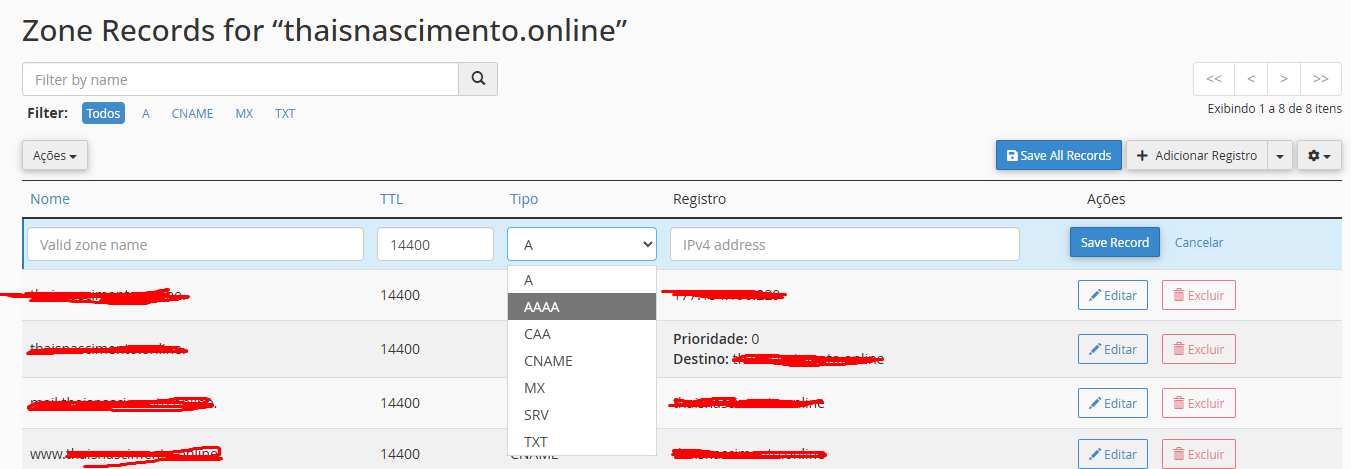This screenshot has height=469, width=1351.
Task: Click Editar on the www record row
Action: (1113, 455)
